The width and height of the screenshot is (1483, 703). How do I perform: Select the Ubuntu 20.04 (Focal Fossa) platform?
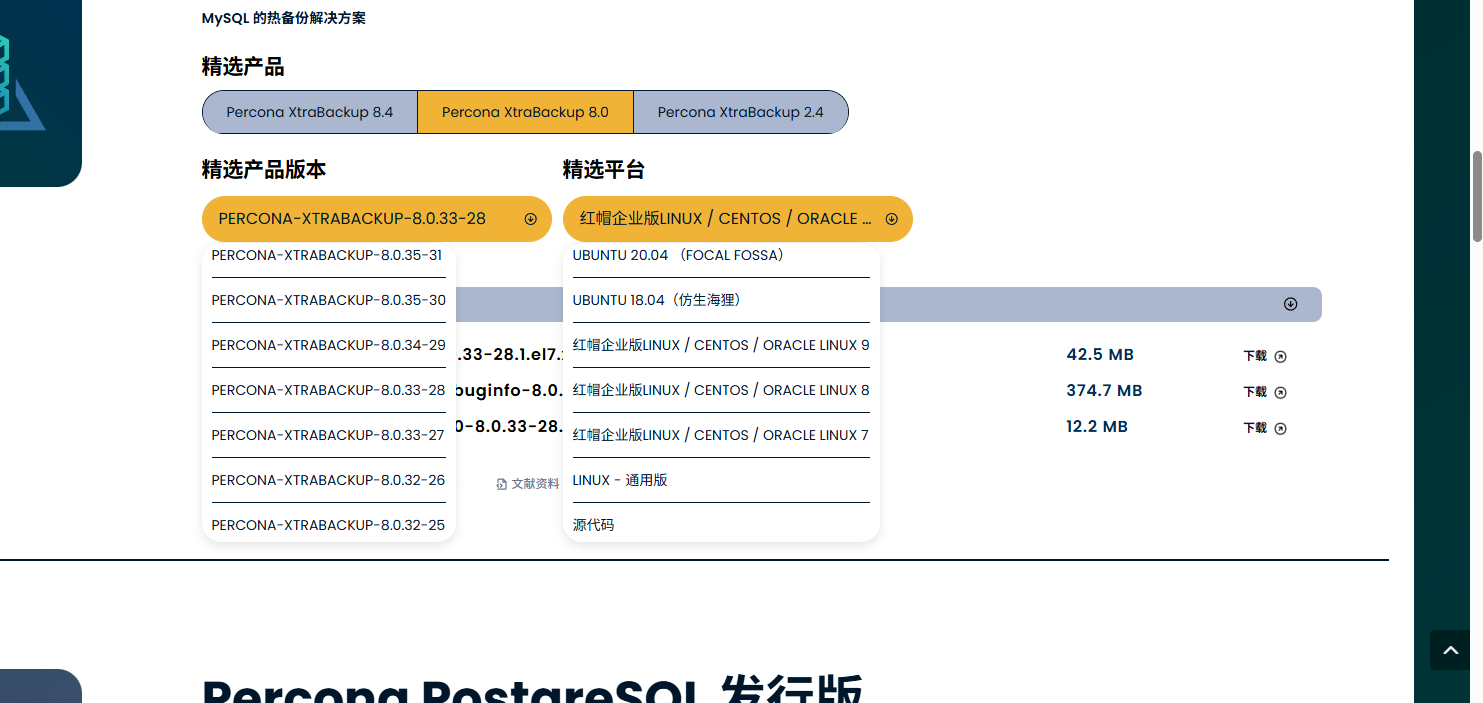click(x=679, y=255)
